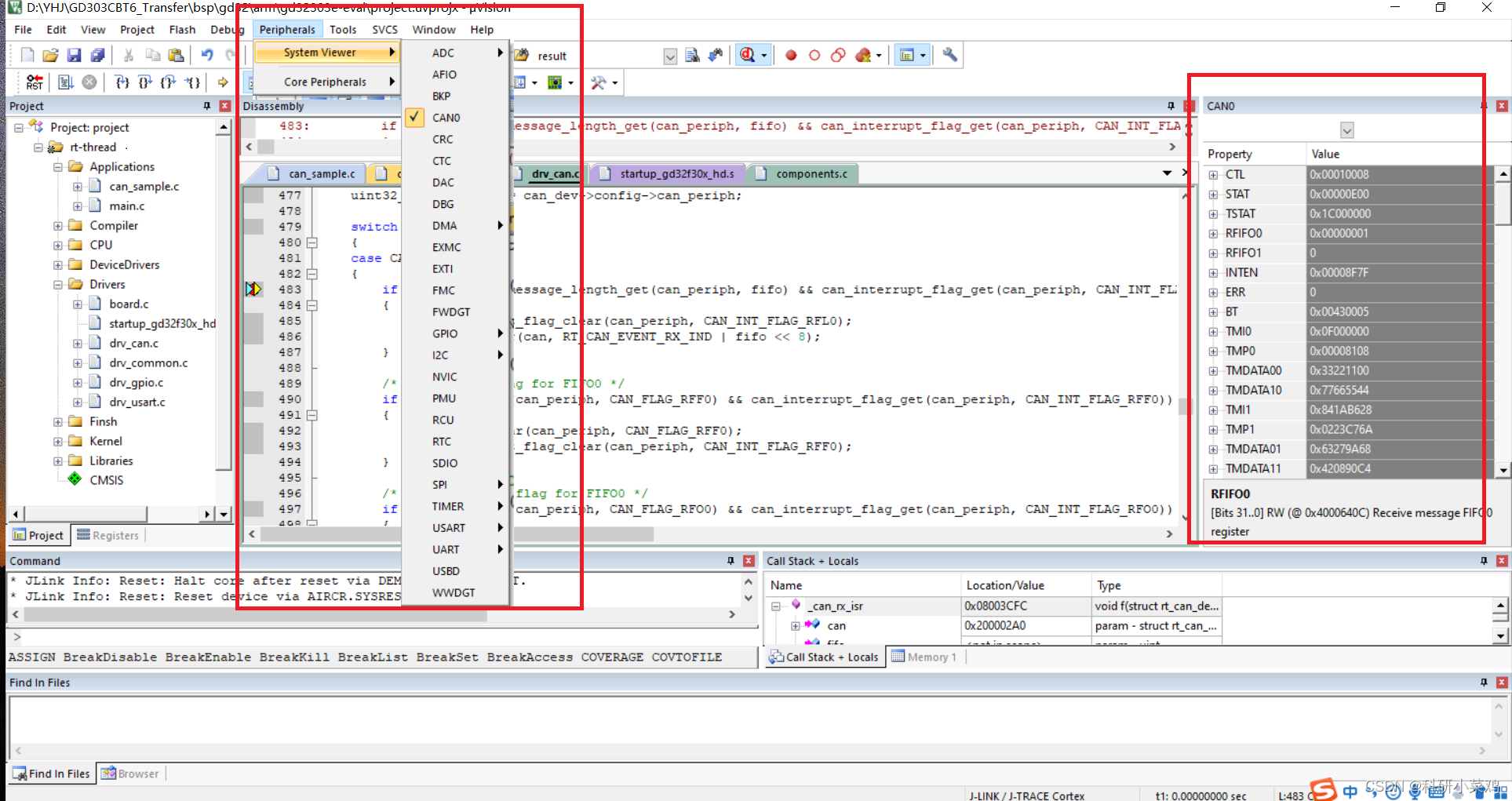Click the Cut scissors icon
This screenshot has width=1512, height=801.
click(x=128, y=55)
